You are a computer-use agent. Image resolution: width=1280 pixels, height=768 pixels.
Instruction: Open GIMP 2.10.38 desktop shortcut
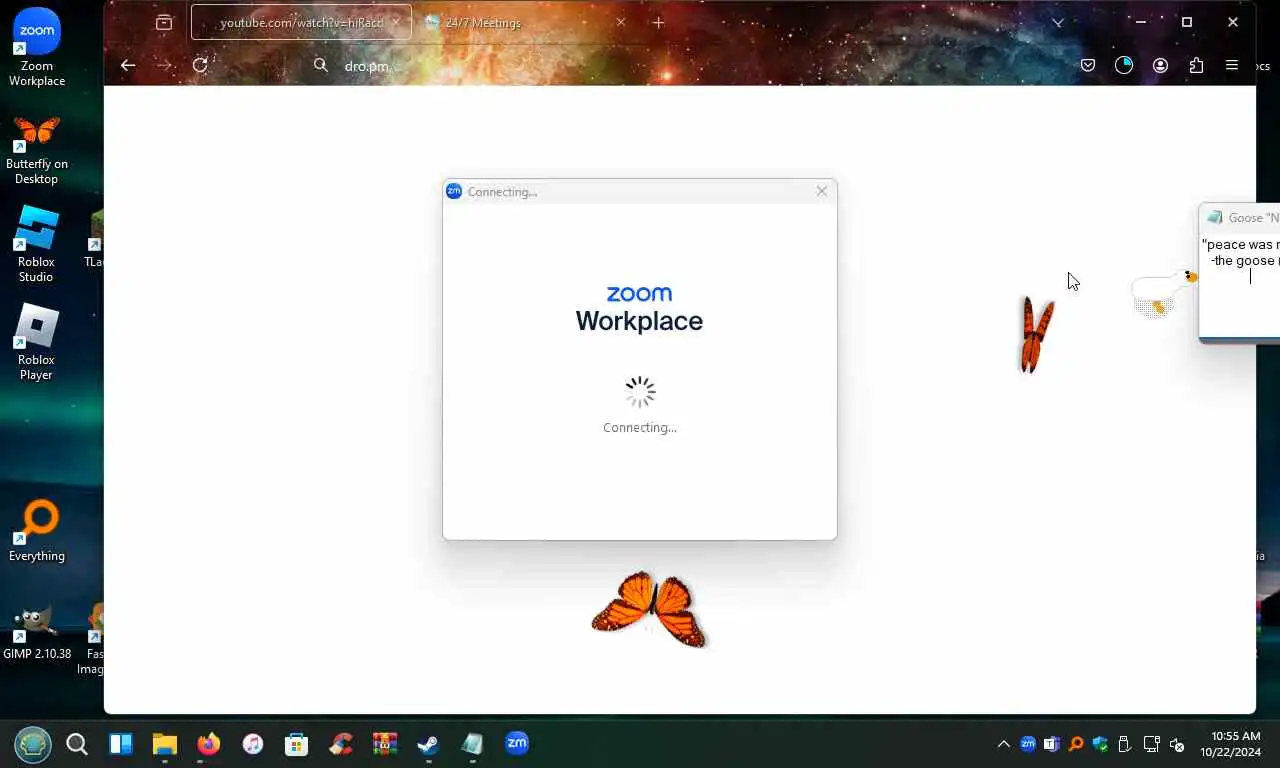37,631
